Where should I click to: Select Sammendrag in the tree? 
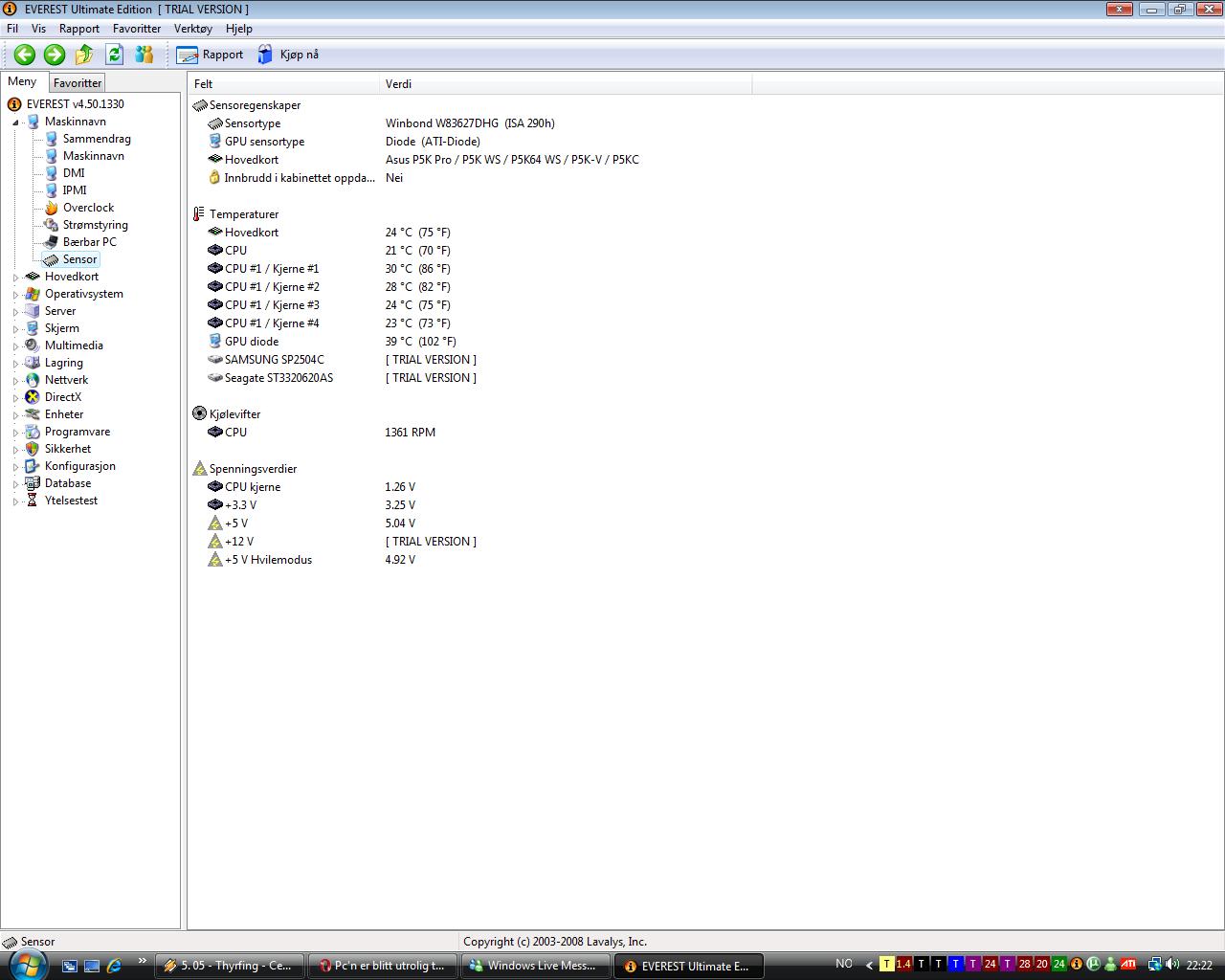[x=97, y=139]
